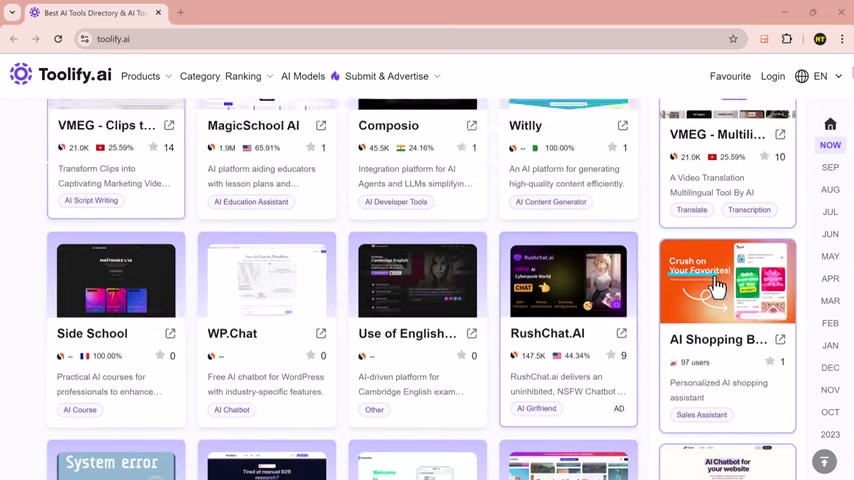Open the Category menu item
The image size is (854, 480).
click(200, 76)
